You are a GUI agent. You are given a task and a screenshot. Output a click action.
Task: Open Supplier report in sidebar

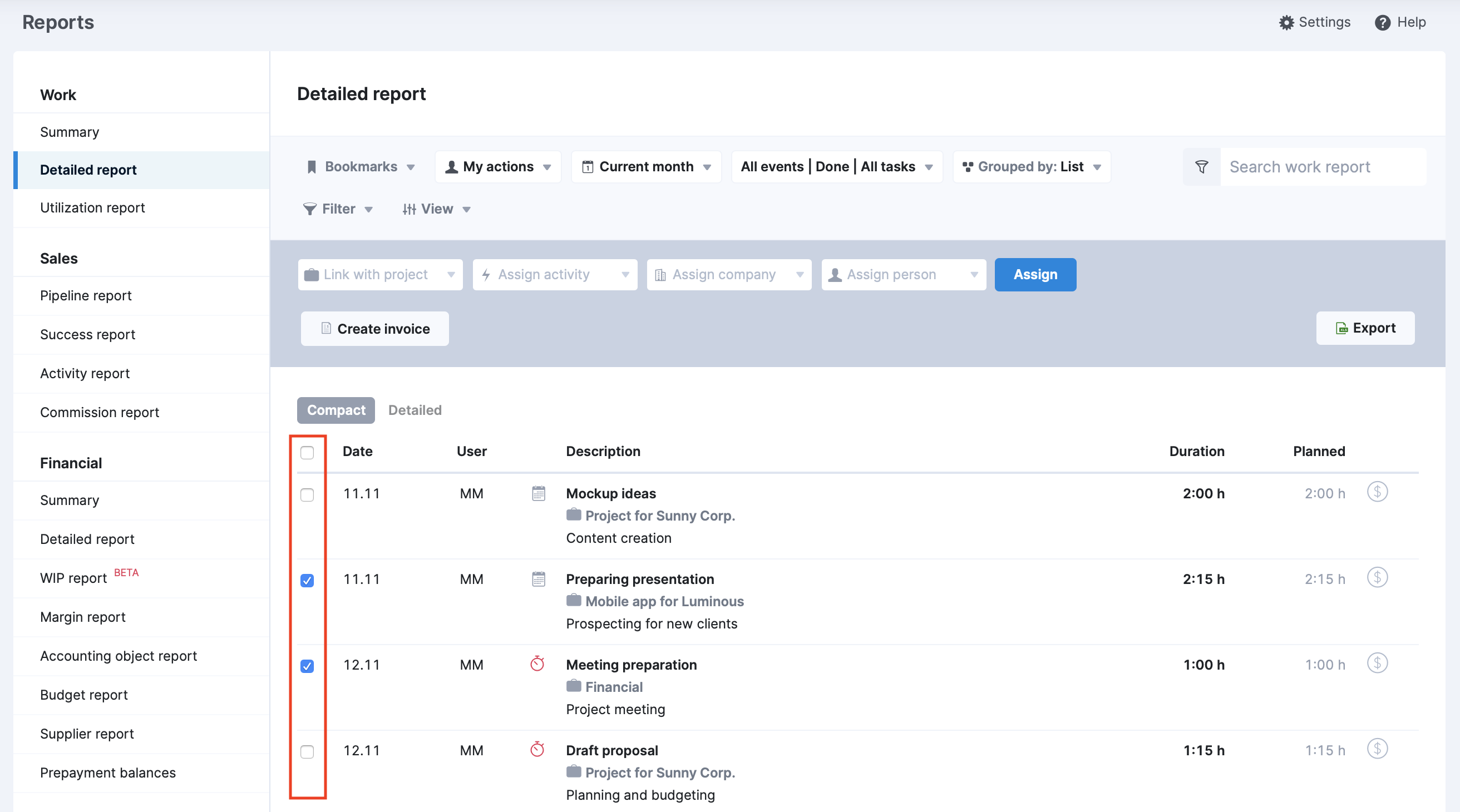click(x=141, y=734)
